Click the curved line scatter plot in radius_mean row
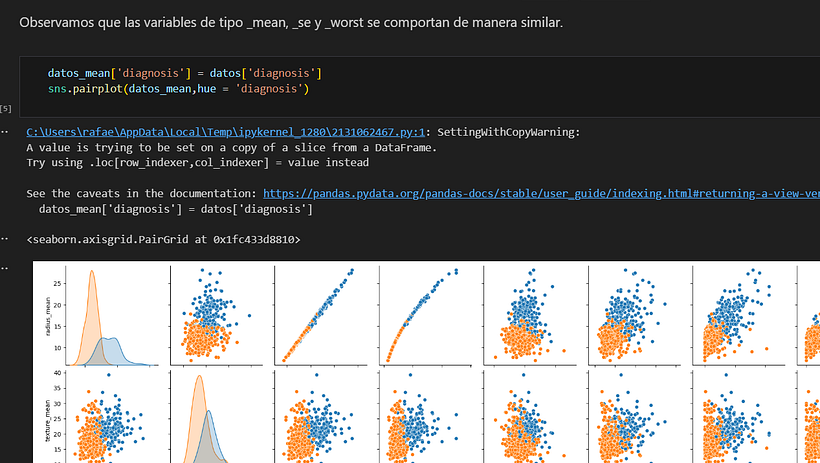The height and width of the screenshot is (463, 820). click(x=425, y=315)
